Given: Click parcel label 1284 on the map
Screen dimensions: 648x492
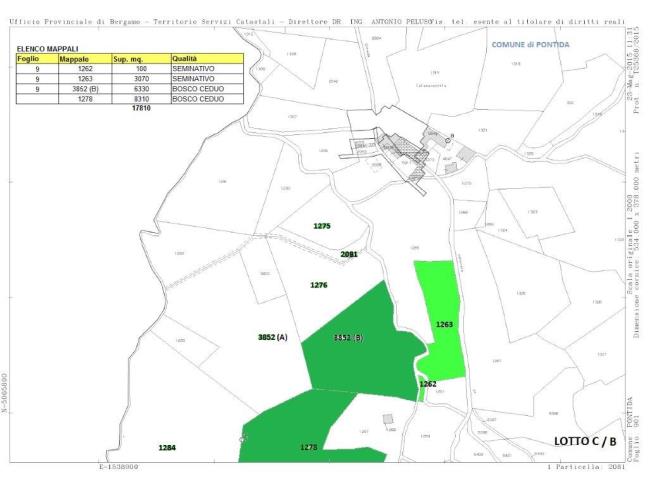Looking at the screenshot, I should click(167, 447).
